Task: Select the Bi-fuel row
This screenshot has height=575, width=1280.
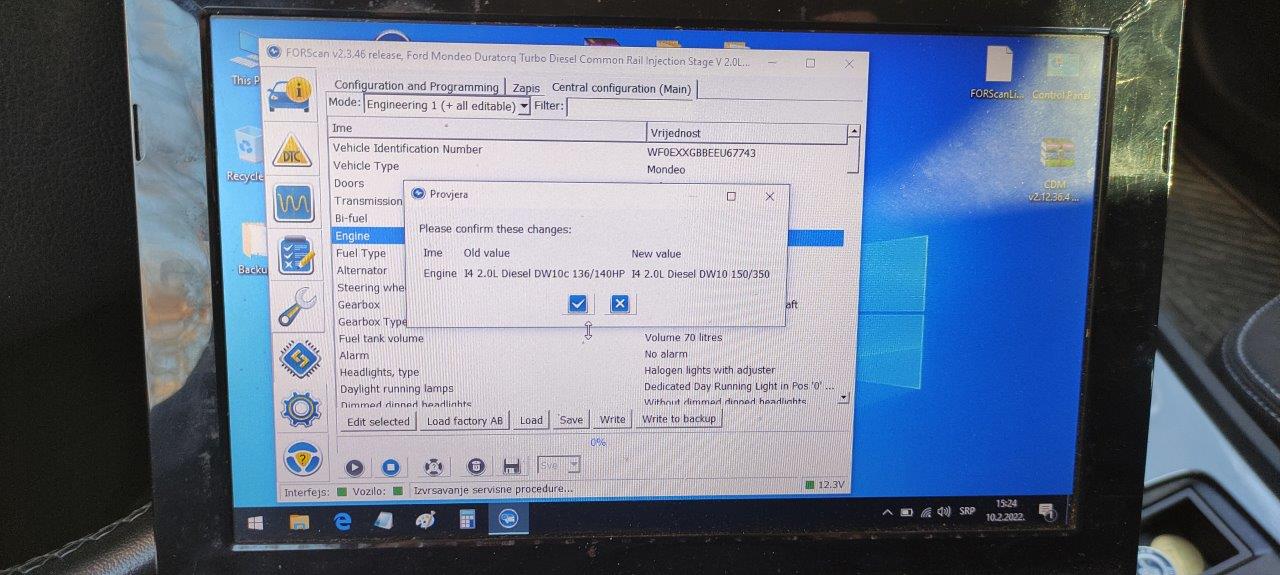Action: (x=368, y=218)
